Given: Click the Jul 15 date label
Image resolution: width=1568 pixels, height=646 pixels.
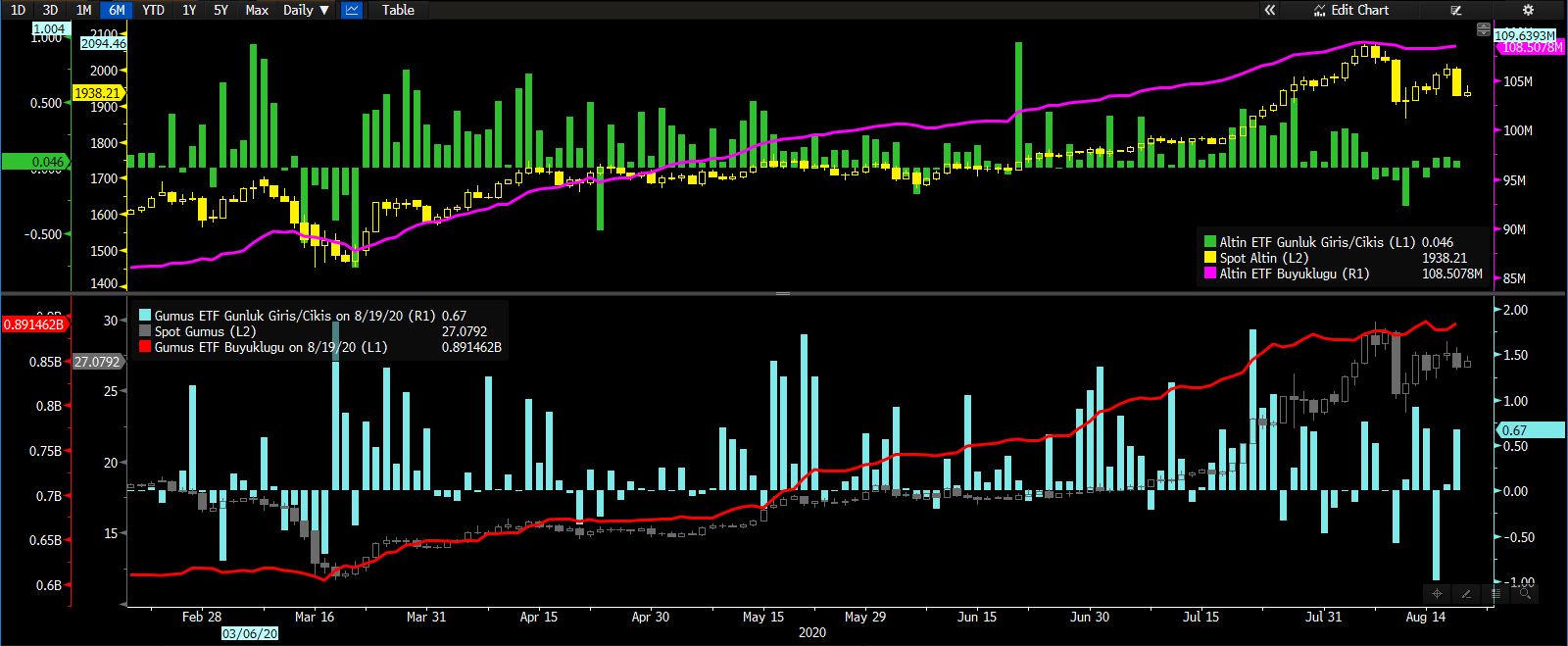Looking at the screenshot, I should click(1201, 617).
